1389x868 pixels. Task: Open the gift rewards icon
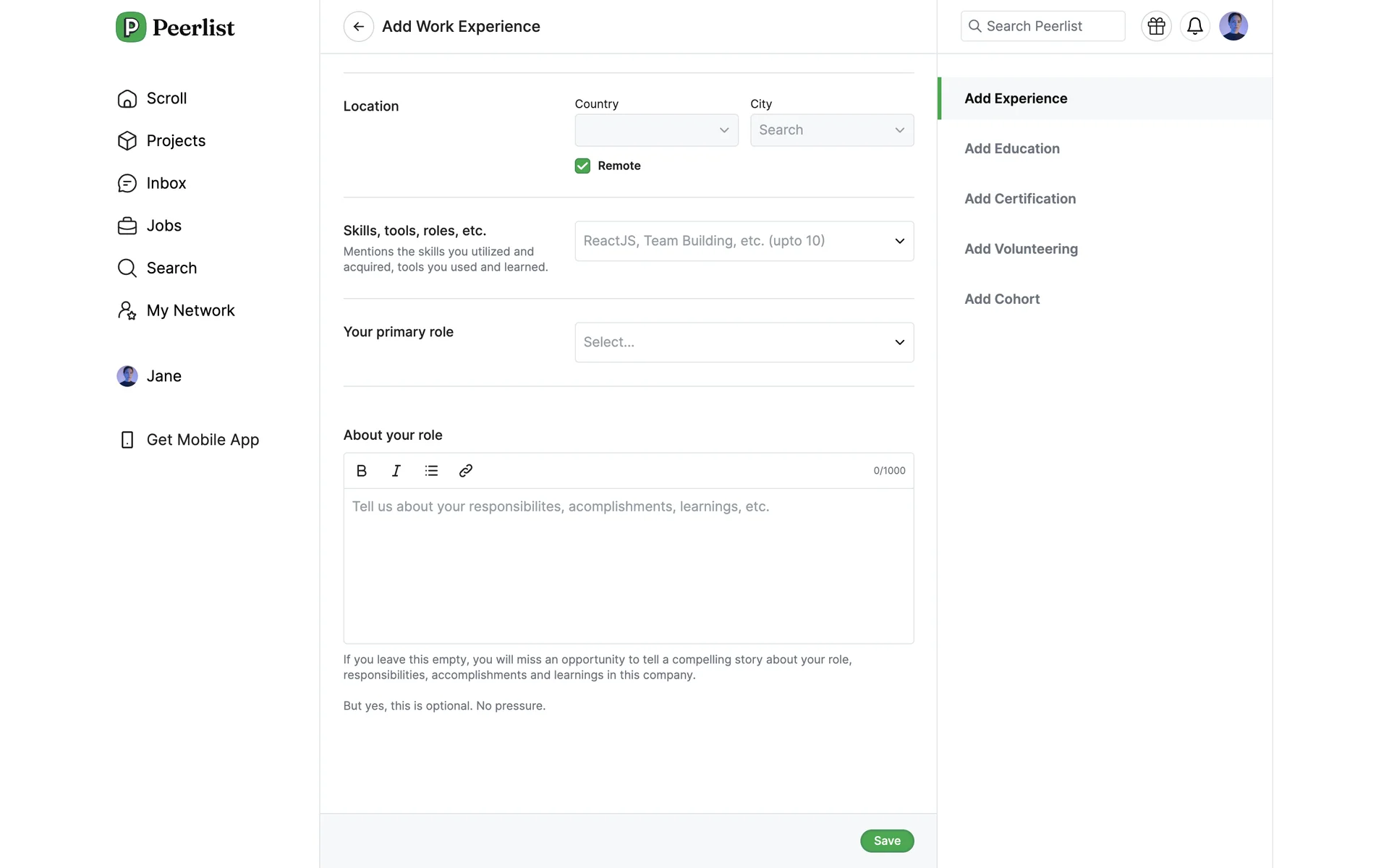point(1156,27)
